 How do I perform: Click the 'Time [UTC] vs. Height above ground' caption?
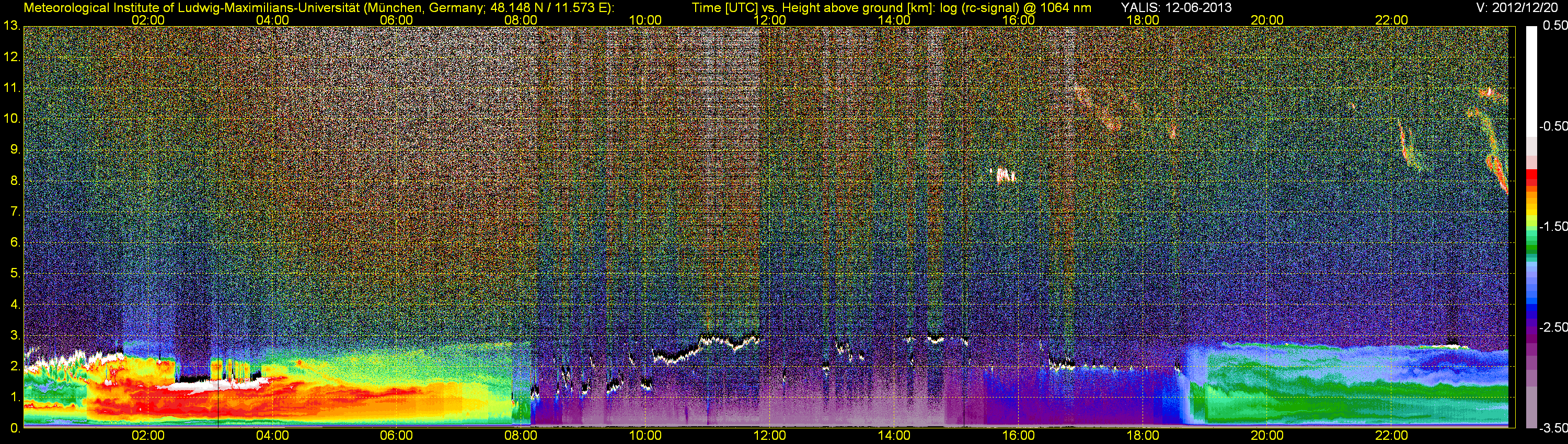pos(891,8)
